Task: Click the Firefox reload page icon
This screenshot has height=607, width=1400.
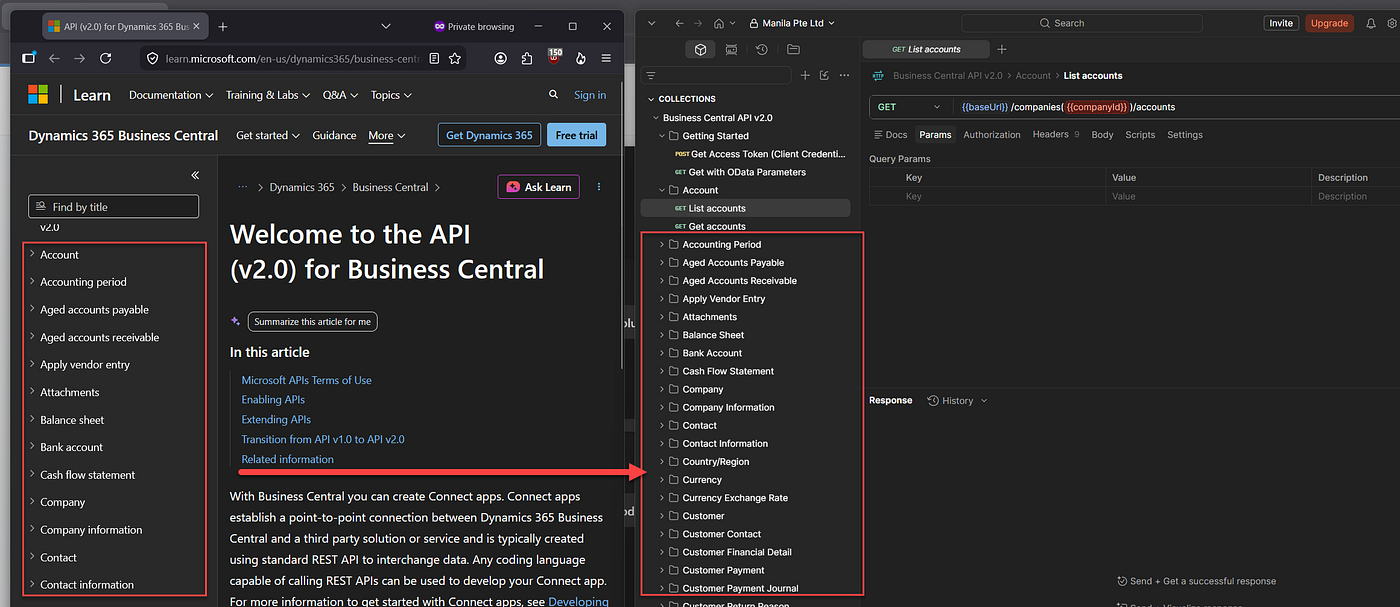Action: point(105,59)
